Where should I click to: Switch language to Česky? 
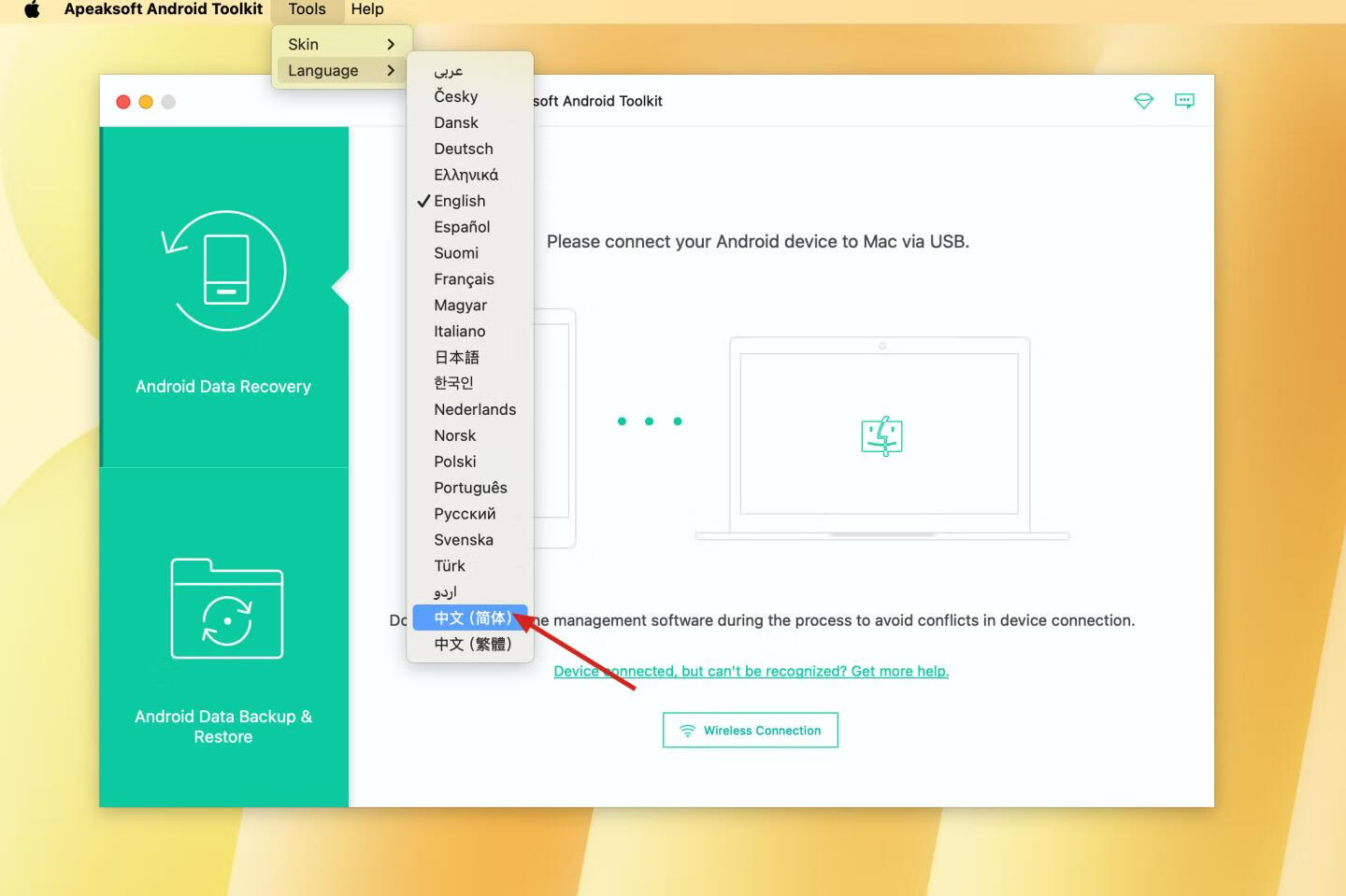470,96
